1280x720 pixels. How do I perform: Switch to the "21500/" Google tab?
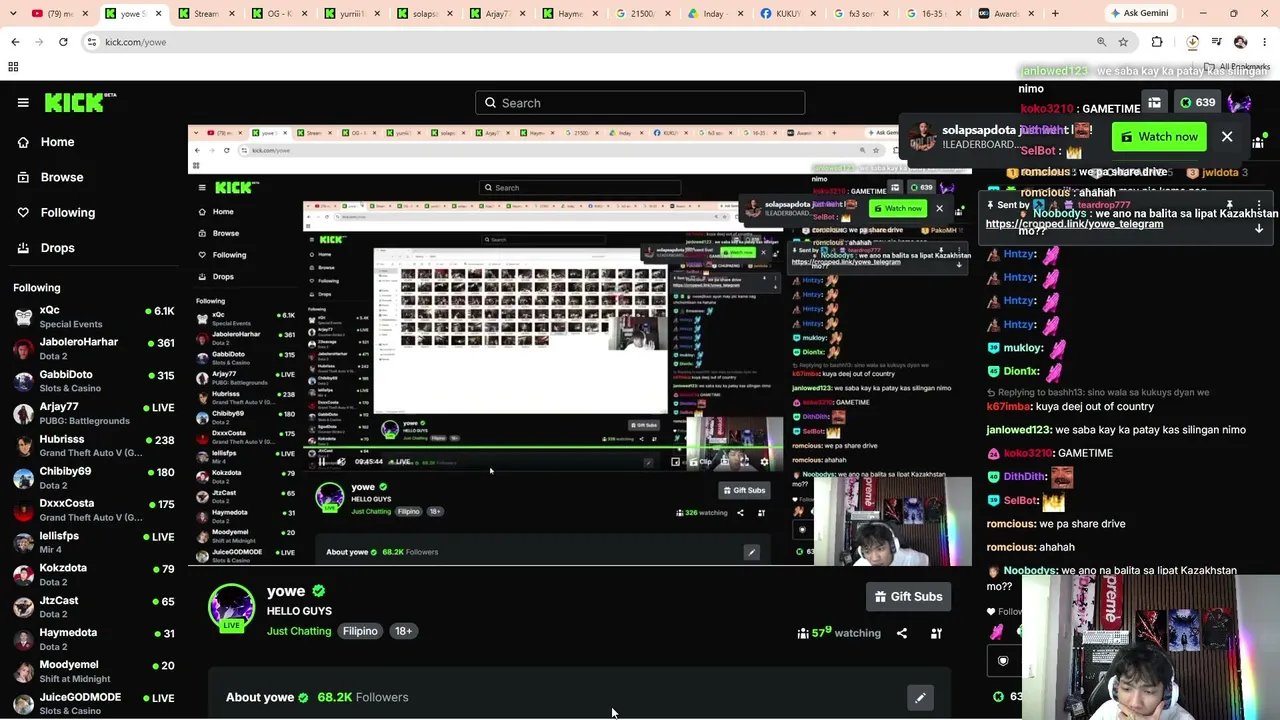click(642, 13)
